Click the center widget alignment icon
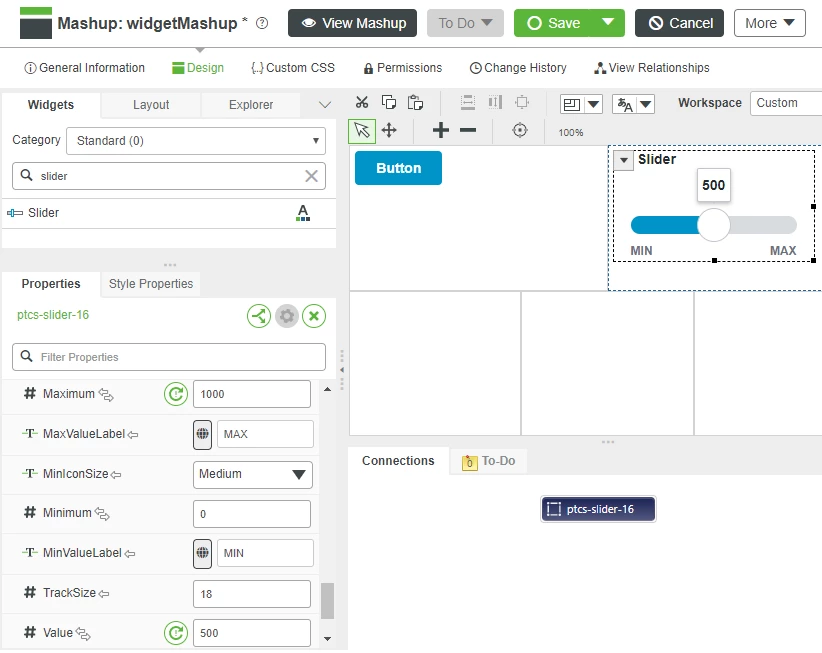Image resolution: width=822 pixels, height=653 pixels. pos(522,102)
